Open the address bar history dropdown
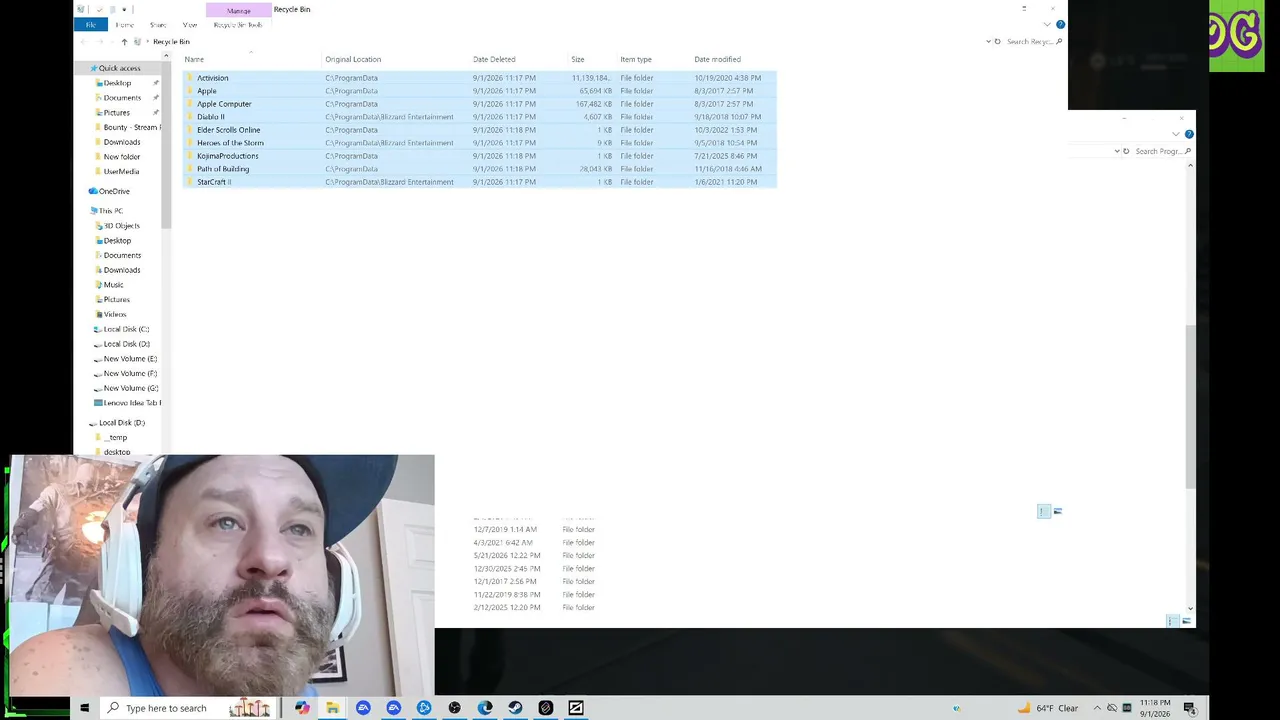This screenshot has width=1280, height=720. pyautogui.click(x=988, y=42)
